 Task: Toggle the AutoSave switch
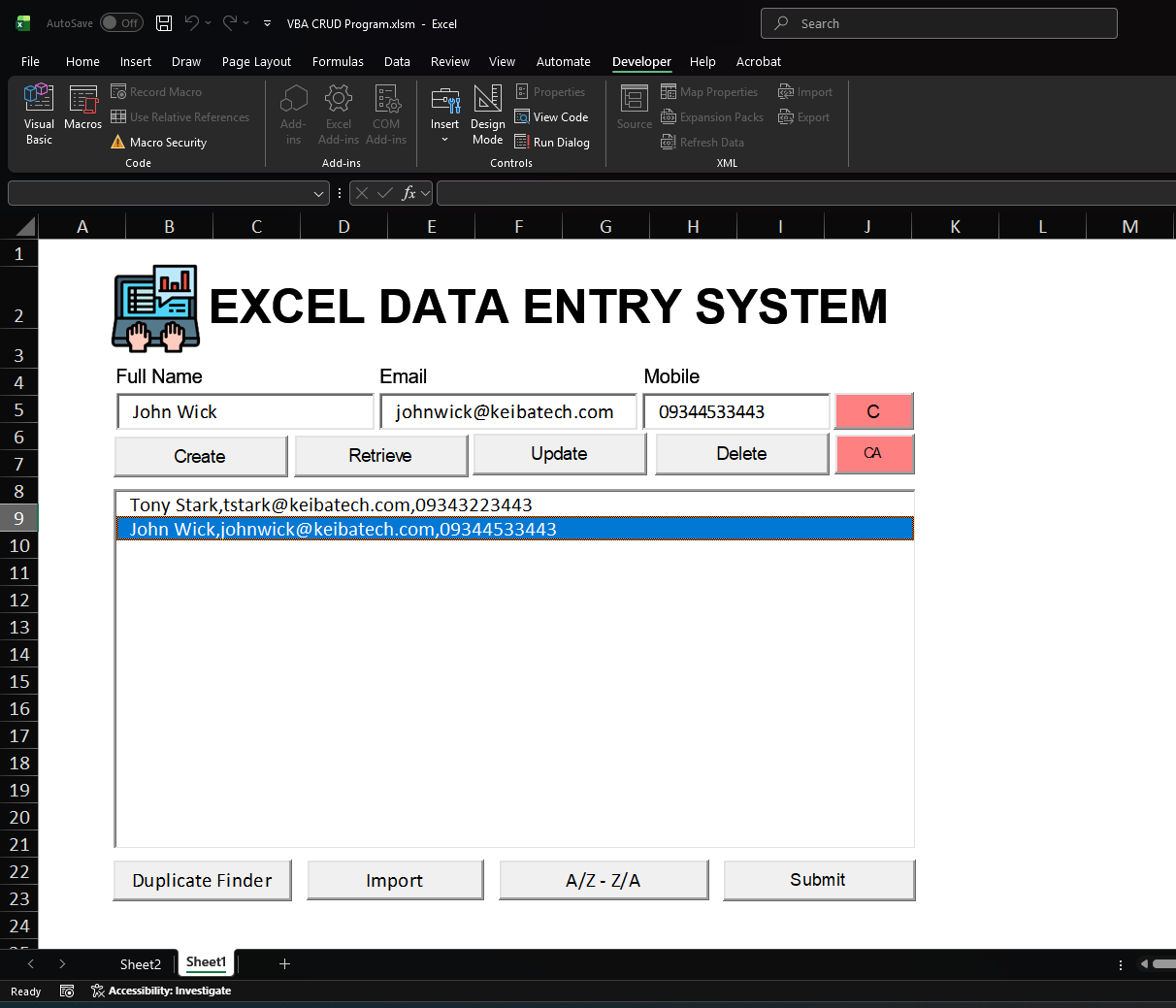[x=121, y=22]
